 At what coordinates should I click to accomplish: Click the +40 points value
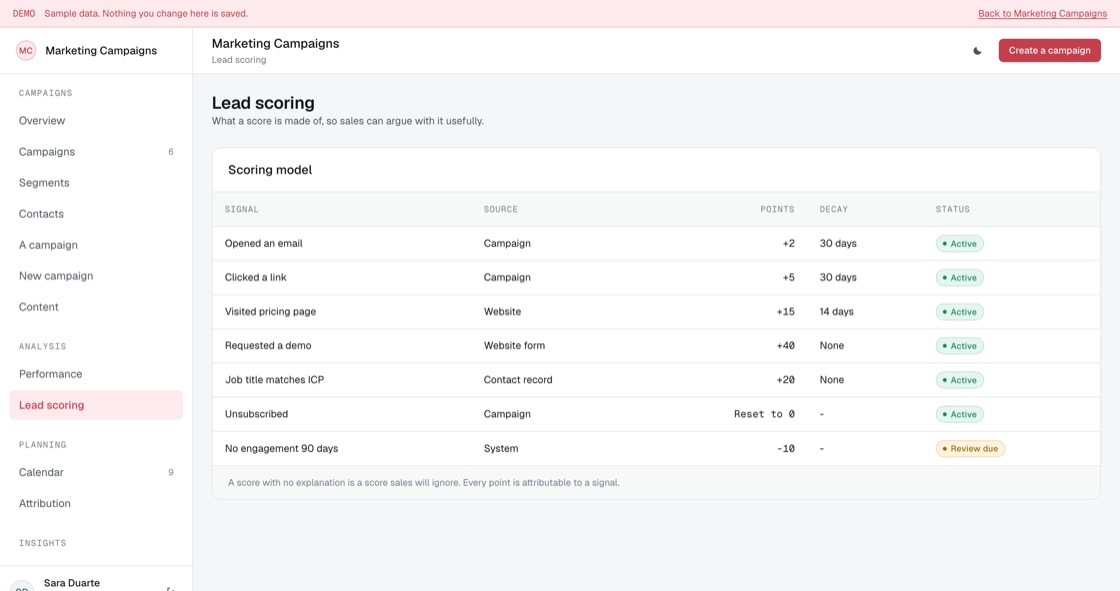point(786,346)
